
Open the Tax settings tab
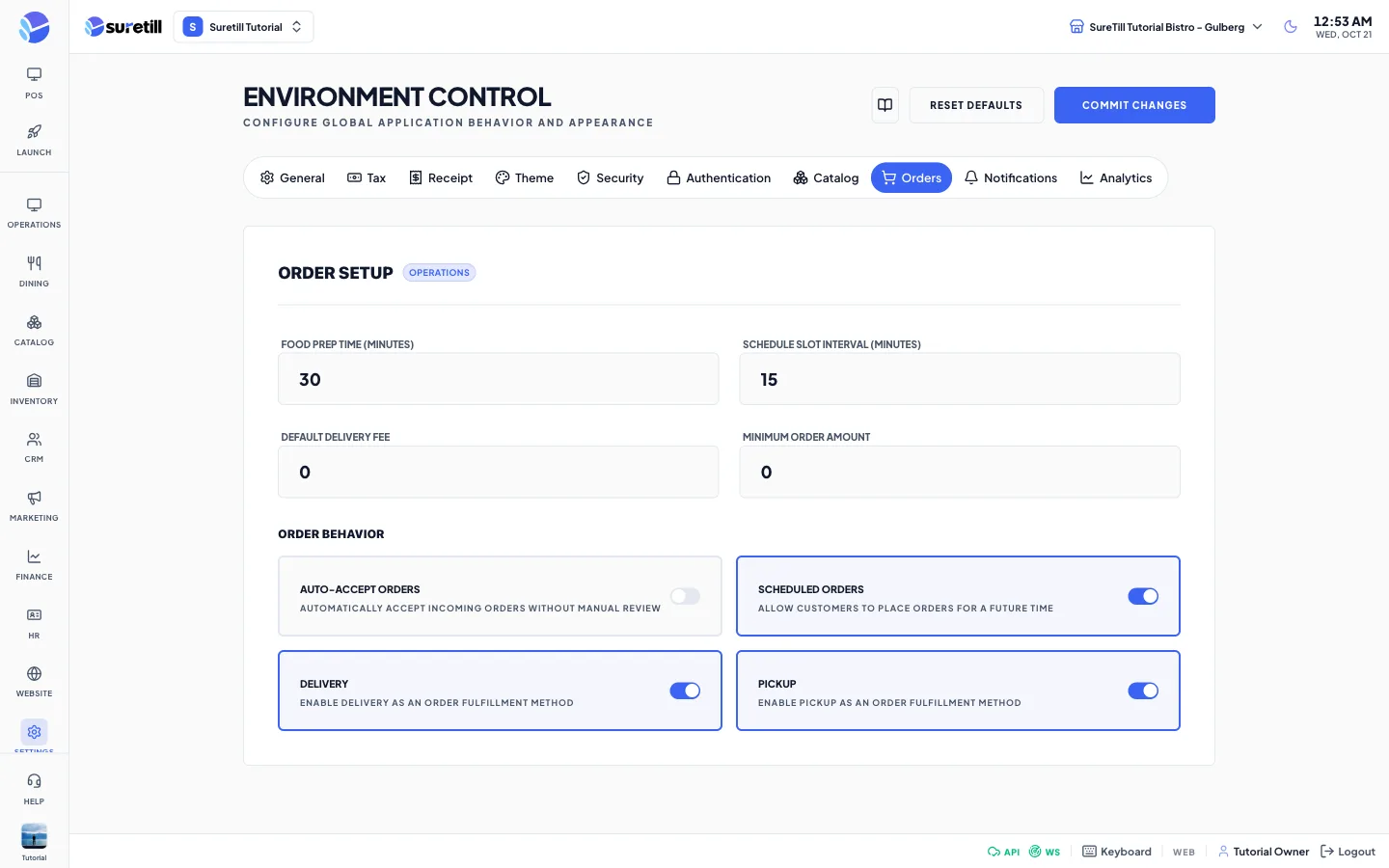pos(367,177)
